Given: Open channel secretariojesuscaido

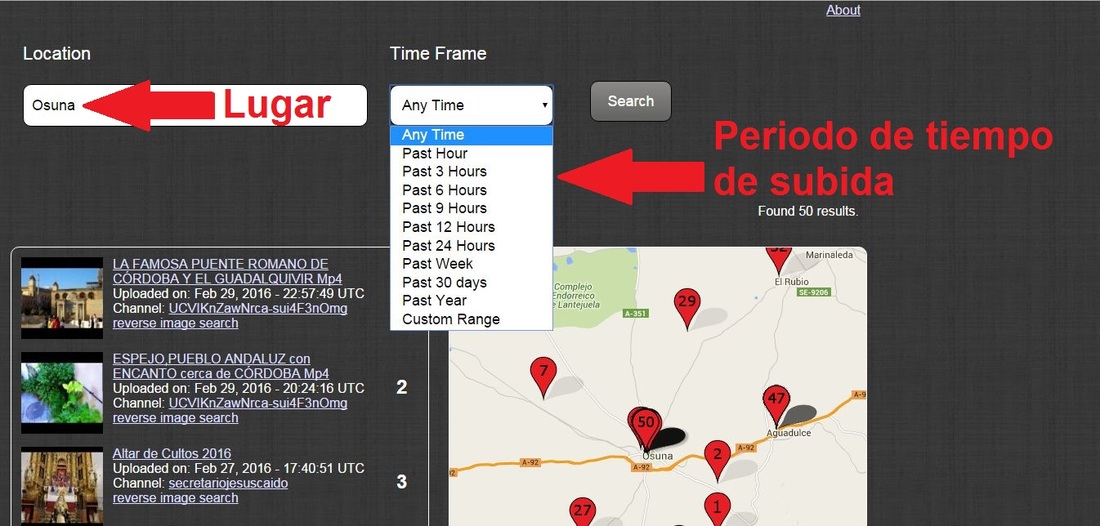Looking at the screenshot, I should pos(228,484).
